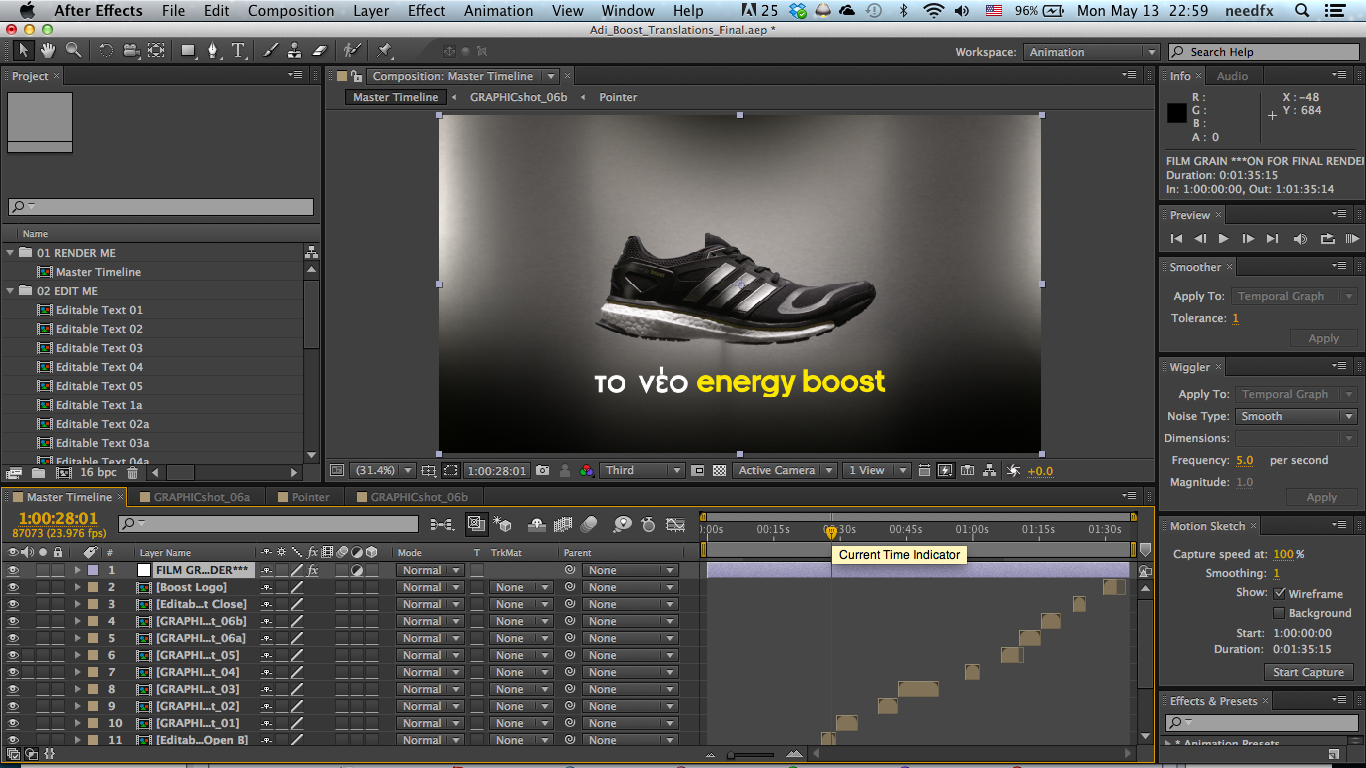Image resolution: width=1366 pixels, height=768 pixels.
Task: Select the Brush tool
Action: point(270,50)
